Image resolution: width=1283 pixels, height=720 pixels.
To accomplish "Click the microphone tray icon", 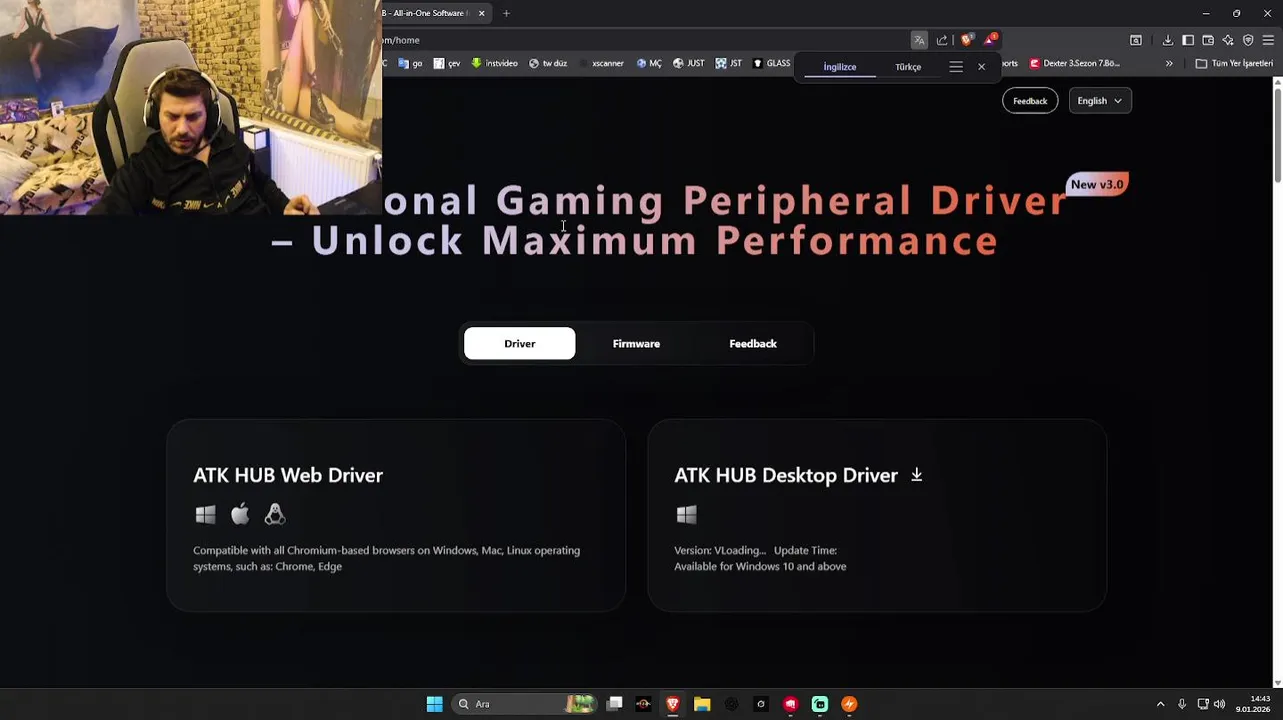I will 1182,704.
